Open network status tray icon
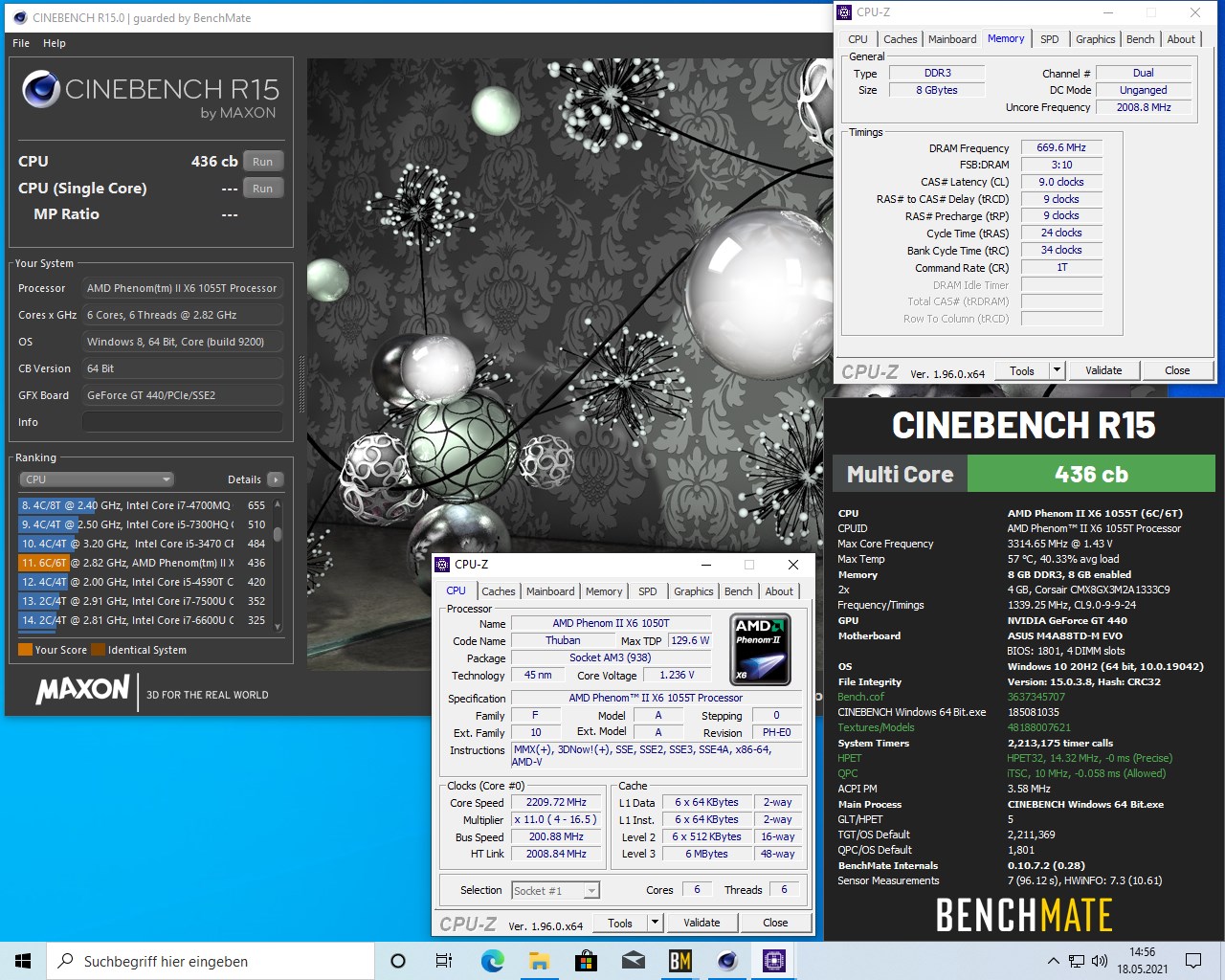This screenshot has width=1225, height=980. click(x=1077, y=961)
